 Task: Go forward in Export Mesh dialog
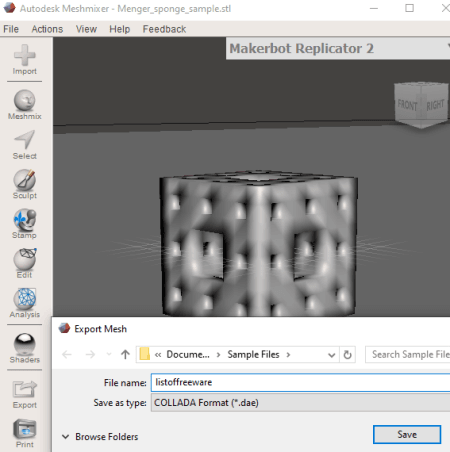click(90, 354)
